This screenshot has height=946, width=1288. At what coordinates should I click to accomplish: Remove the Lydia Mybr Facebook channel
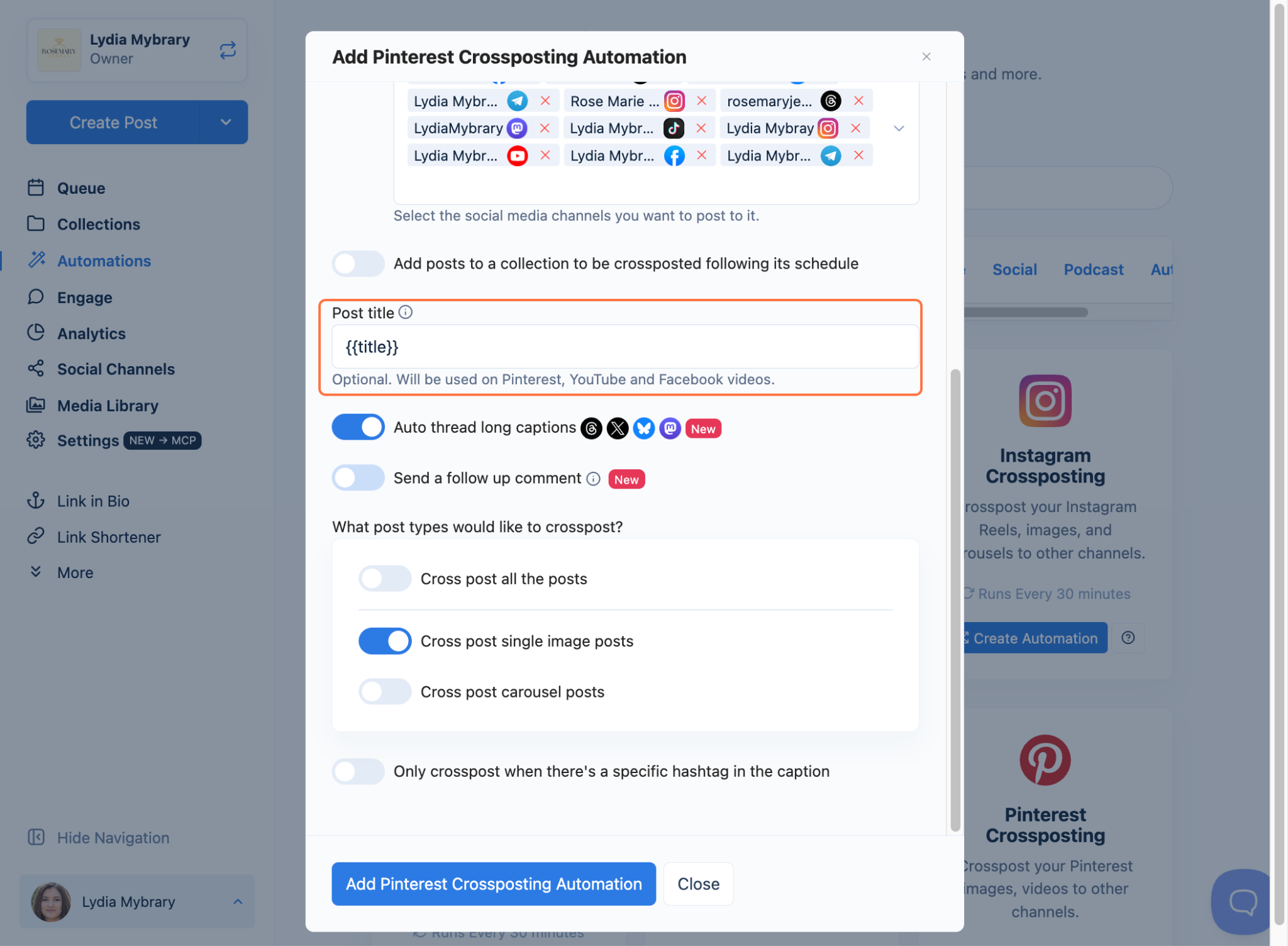[x=702, y=155]
